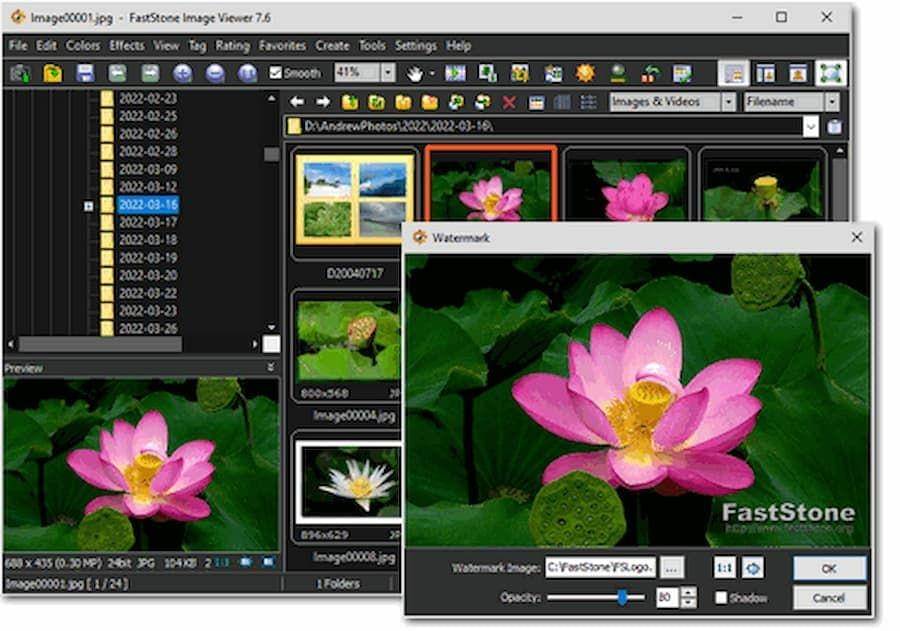Click the Opacity slider handle

point(622,597)
